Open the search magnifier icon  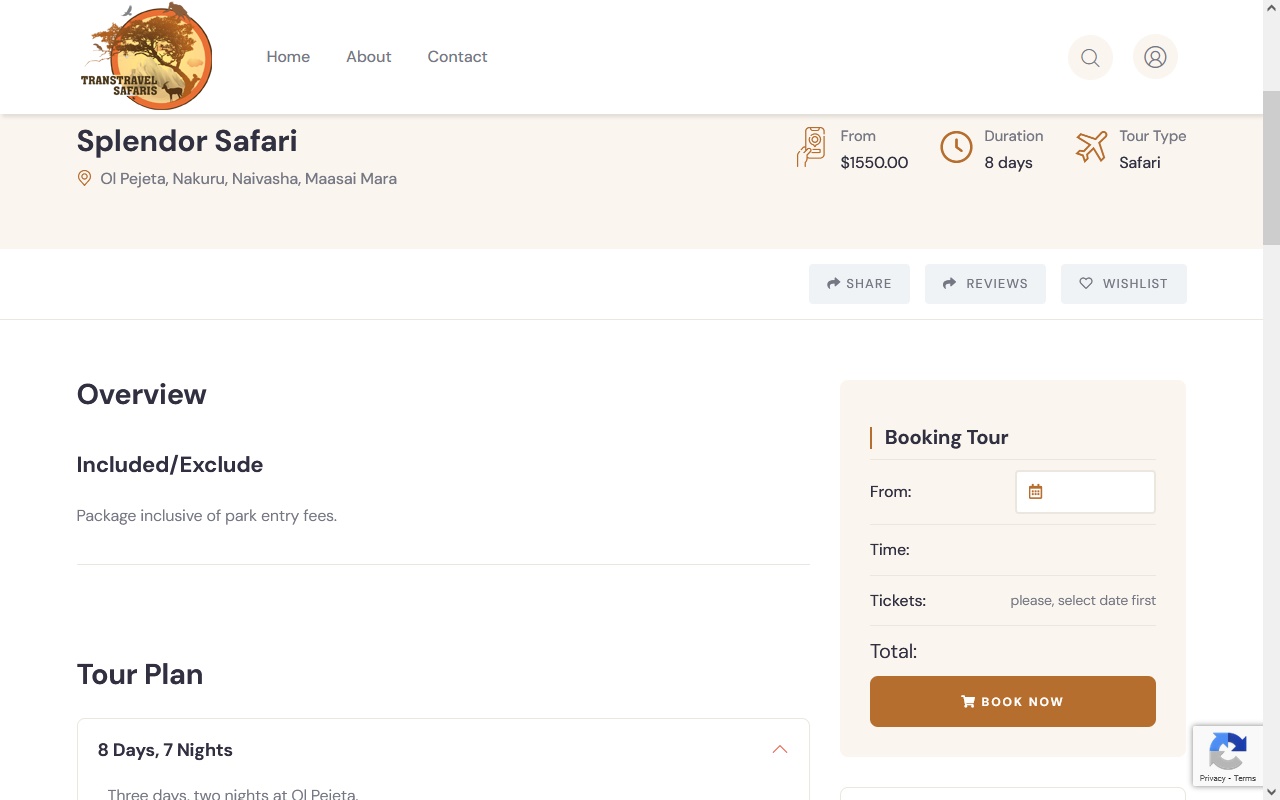[1090, 58]
